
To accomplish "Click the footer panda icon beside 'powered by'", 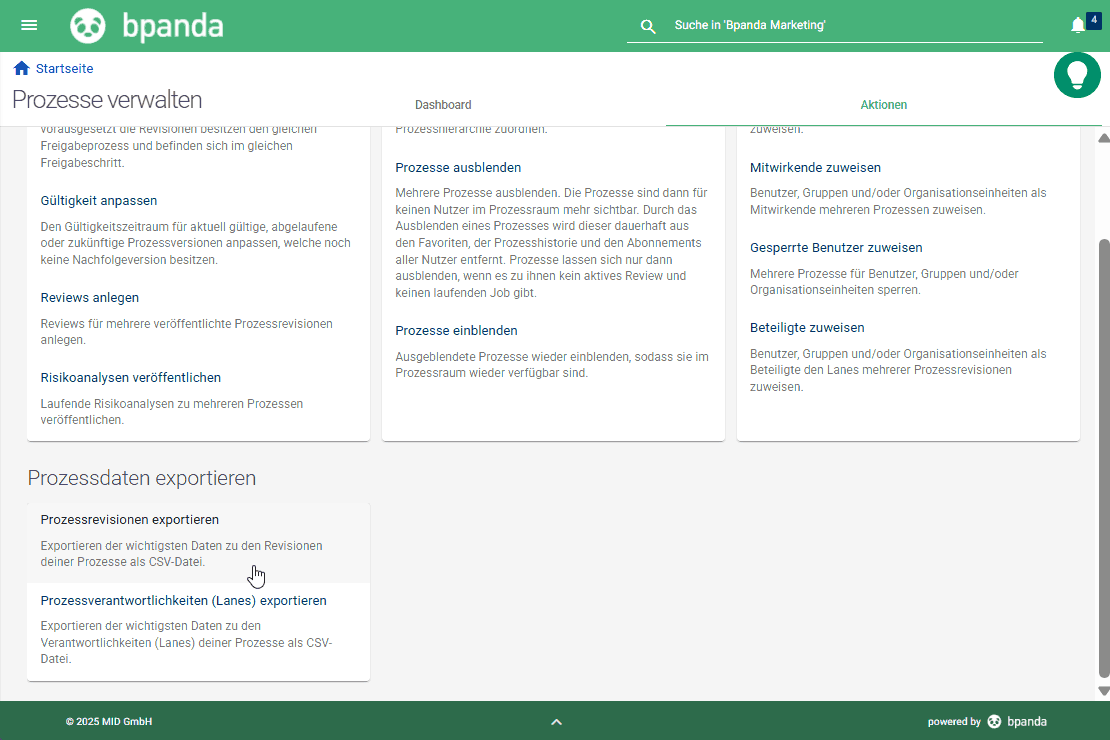I will pyautogui.click(x=995, y=722).
